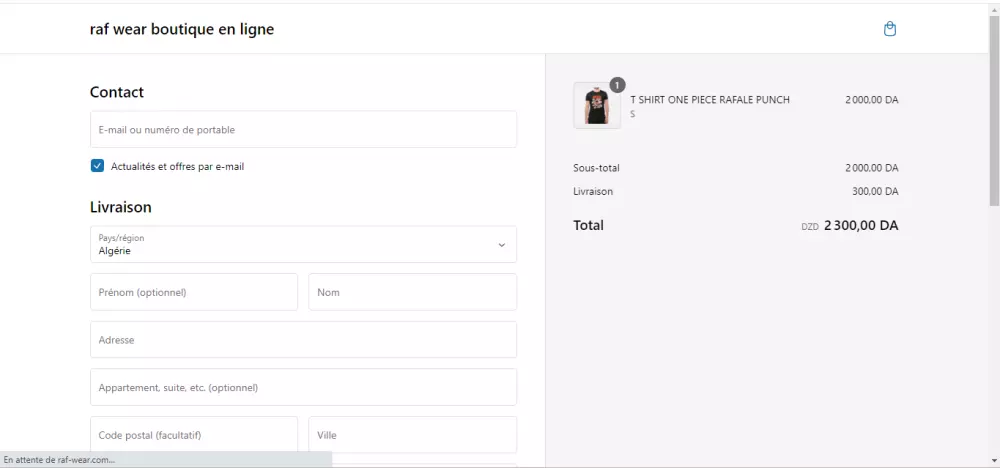Image resolution: width=1000 pixels, height=468 pixels.
Task: Click the T SHIRT ONE PIECE RAFALE PUNCH title
Action: (x=710, y=100)
